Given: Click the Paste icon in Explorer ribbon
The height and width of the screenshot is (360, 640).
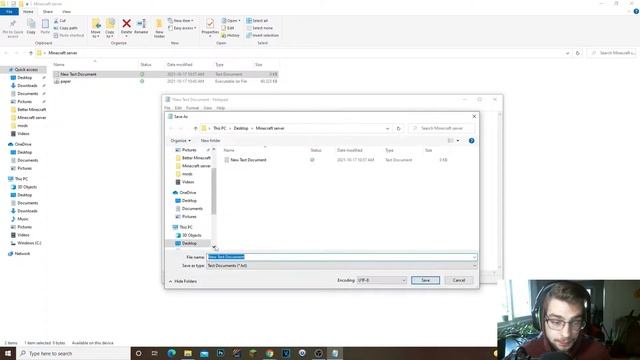Looking at the screenshot, I should click(45, 27).
